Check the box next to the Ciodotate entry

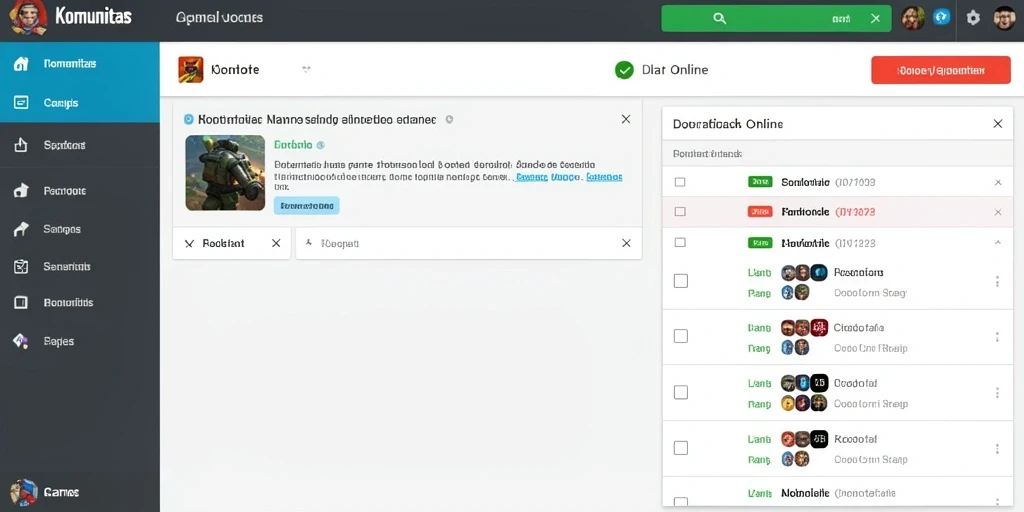point(680,336)
